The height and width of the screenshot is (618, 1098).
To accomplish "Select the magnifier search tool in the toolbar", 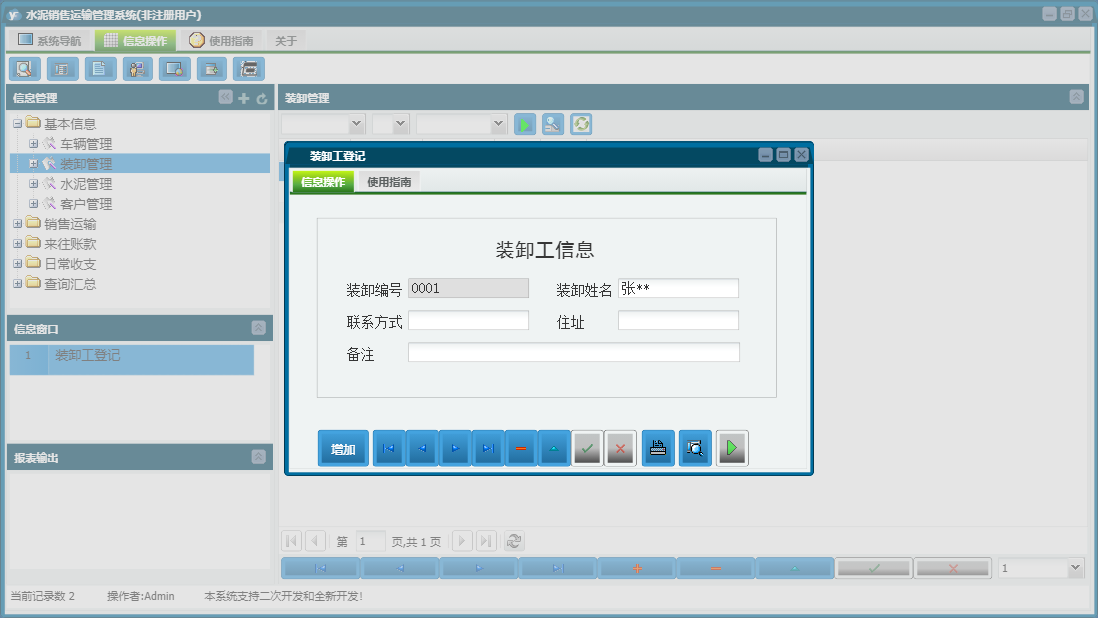I will 24,68.
